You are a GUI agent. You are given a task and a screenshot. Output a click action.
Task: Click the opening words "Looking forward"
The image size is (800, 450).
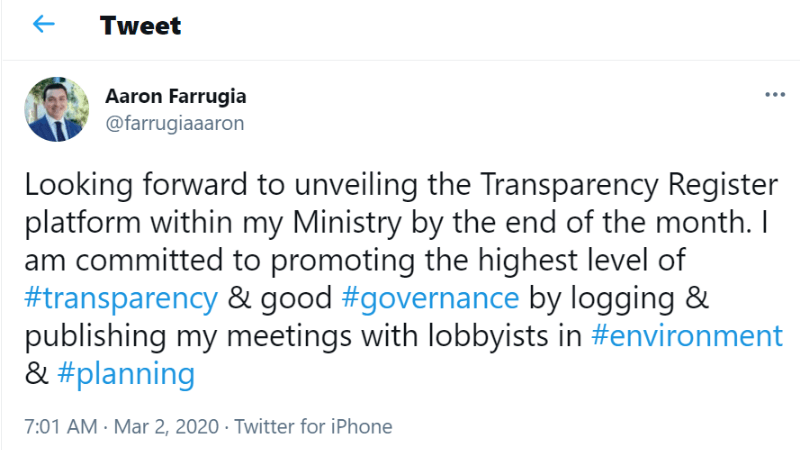click(107, 184)
